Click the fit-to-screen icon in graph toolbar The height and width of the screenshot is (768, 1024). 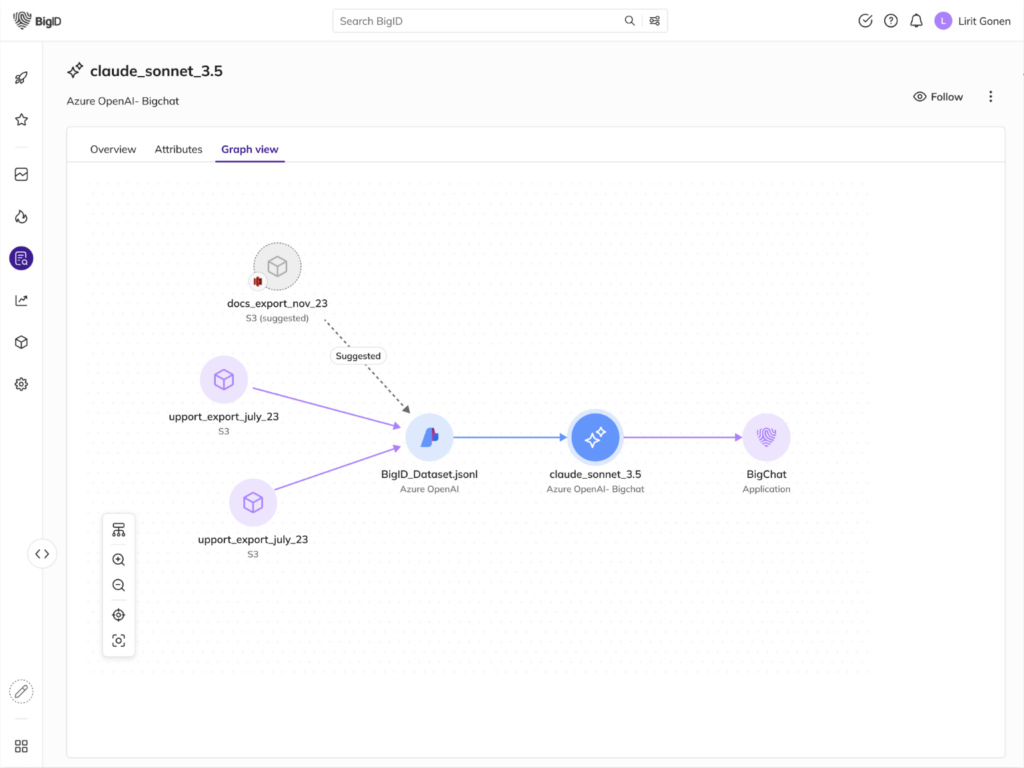(x=118, y=641)
